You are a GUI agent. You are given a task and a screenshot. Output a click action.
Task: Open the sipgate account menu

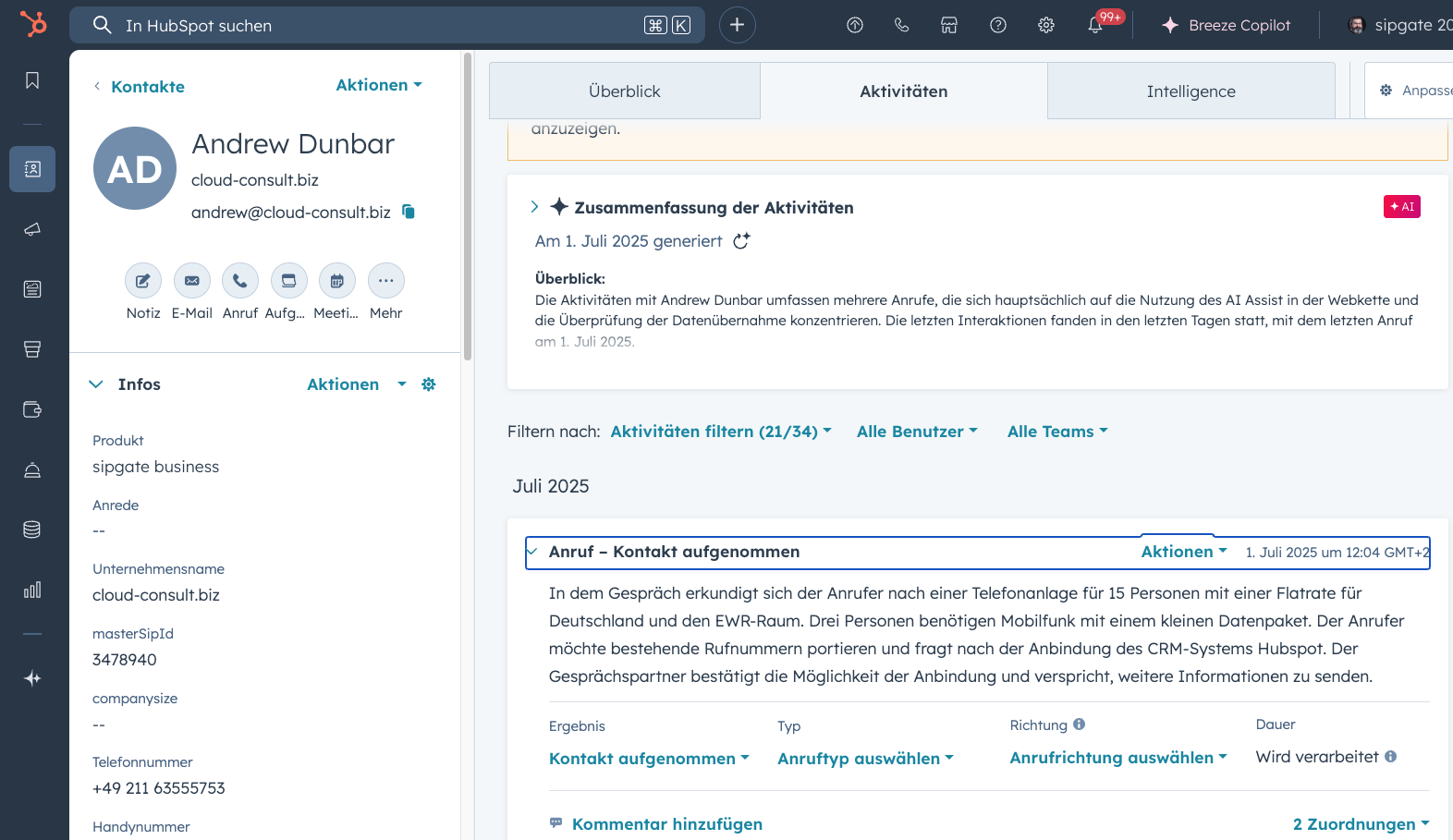pos(1400,25)
